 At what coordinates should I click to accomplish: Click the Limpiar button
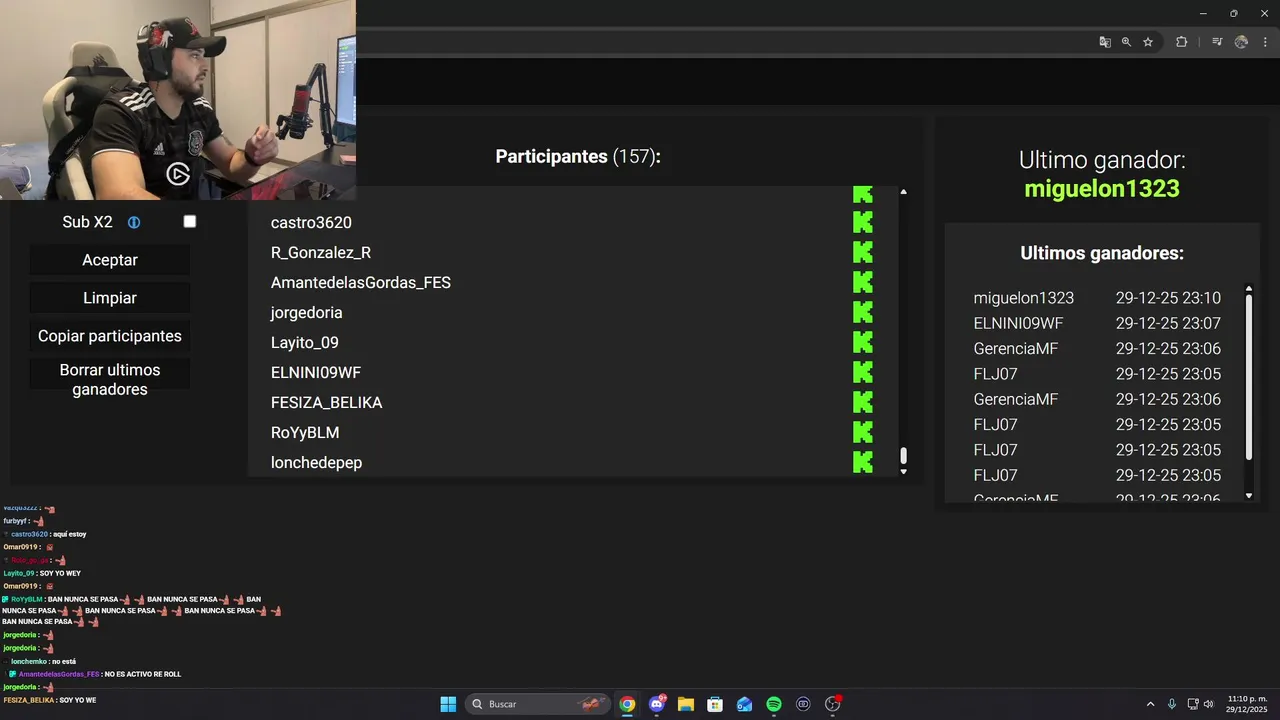coord(110,298)
